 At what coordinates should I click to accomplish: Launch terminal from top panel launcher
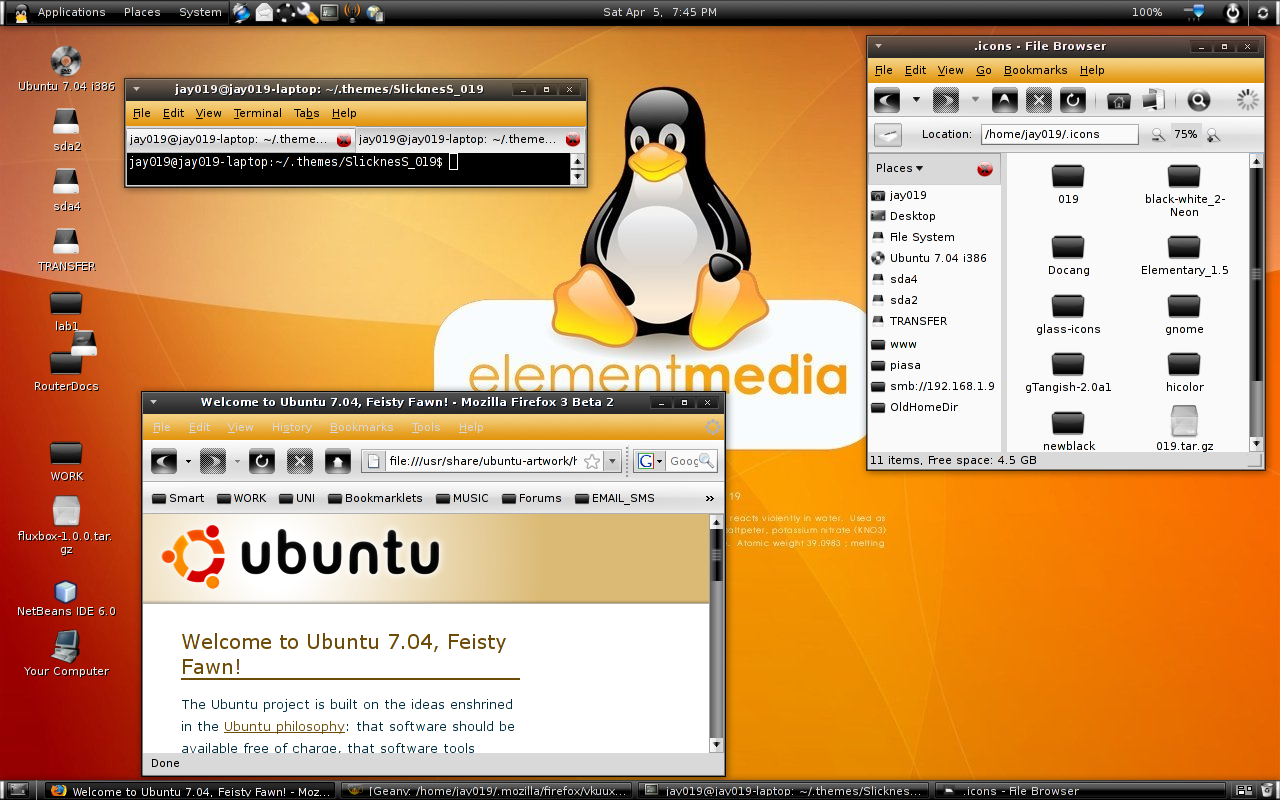[329, 12]
